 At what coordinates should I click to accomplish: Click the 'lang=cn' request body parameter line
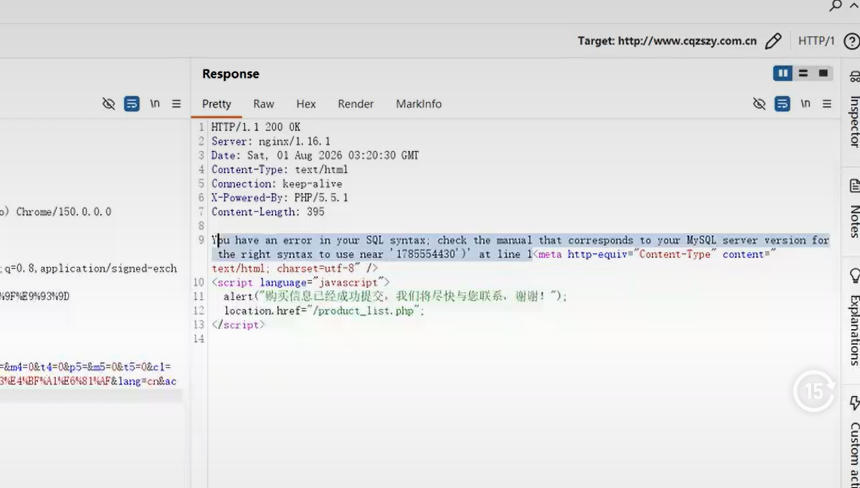click(88, 381)
